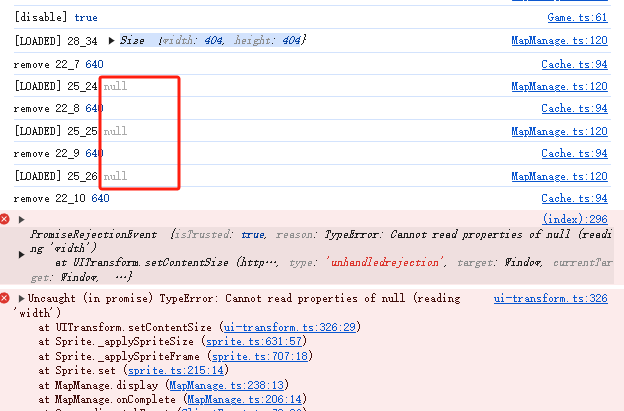Open MapManage.ts:120 link on 25_26 row
The width and height of the screenshot is (624, 411).
pos(559,176)
